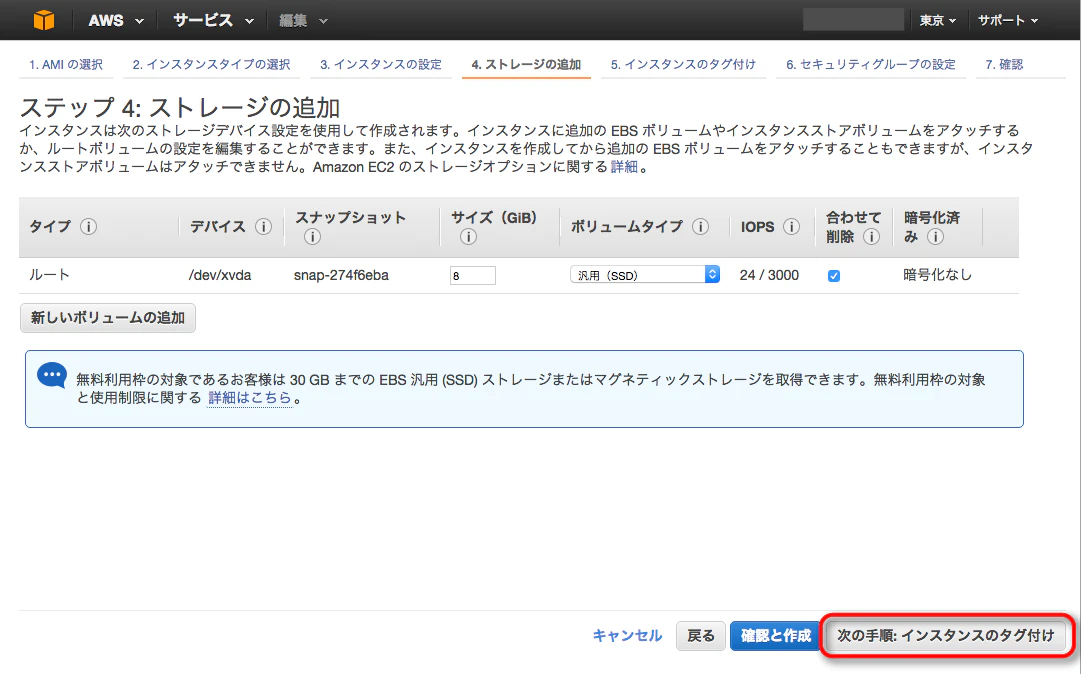This screenshot has width=1081, height=674.
Task: Open the サポート menu
Action: tap(1008, 21)
